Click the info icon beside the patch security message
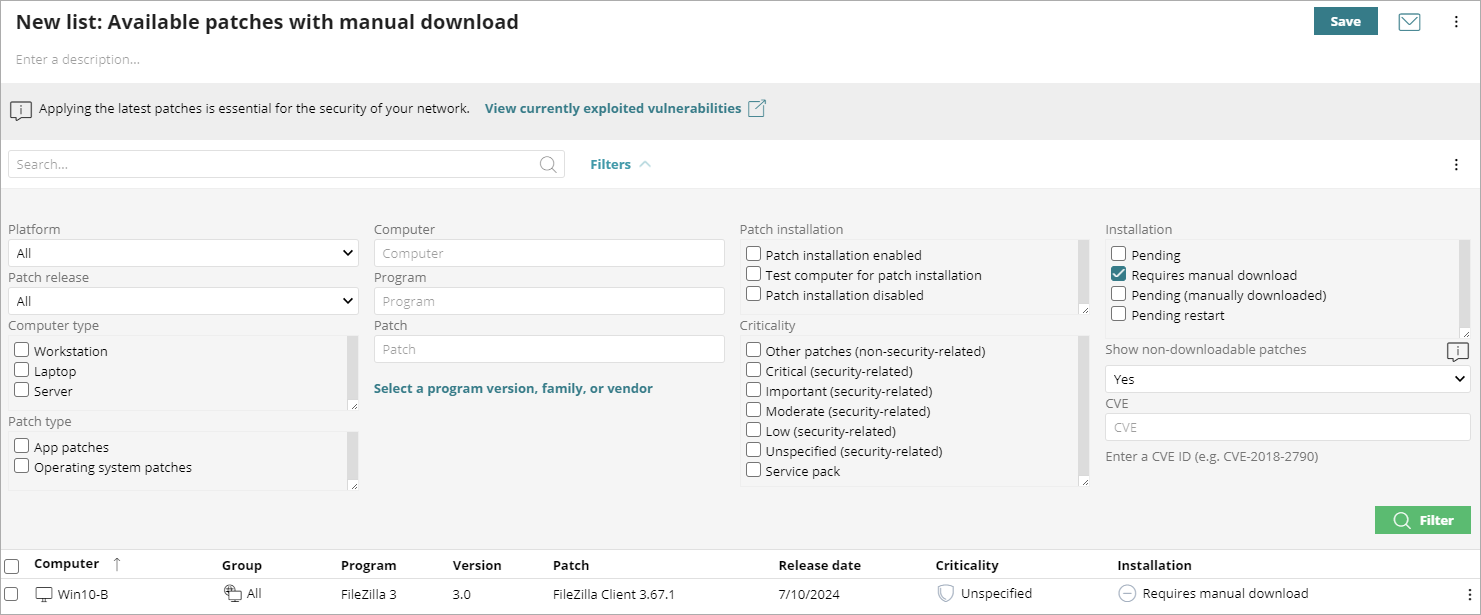This screenshot has height=615, width=1481. click(21, 109)
